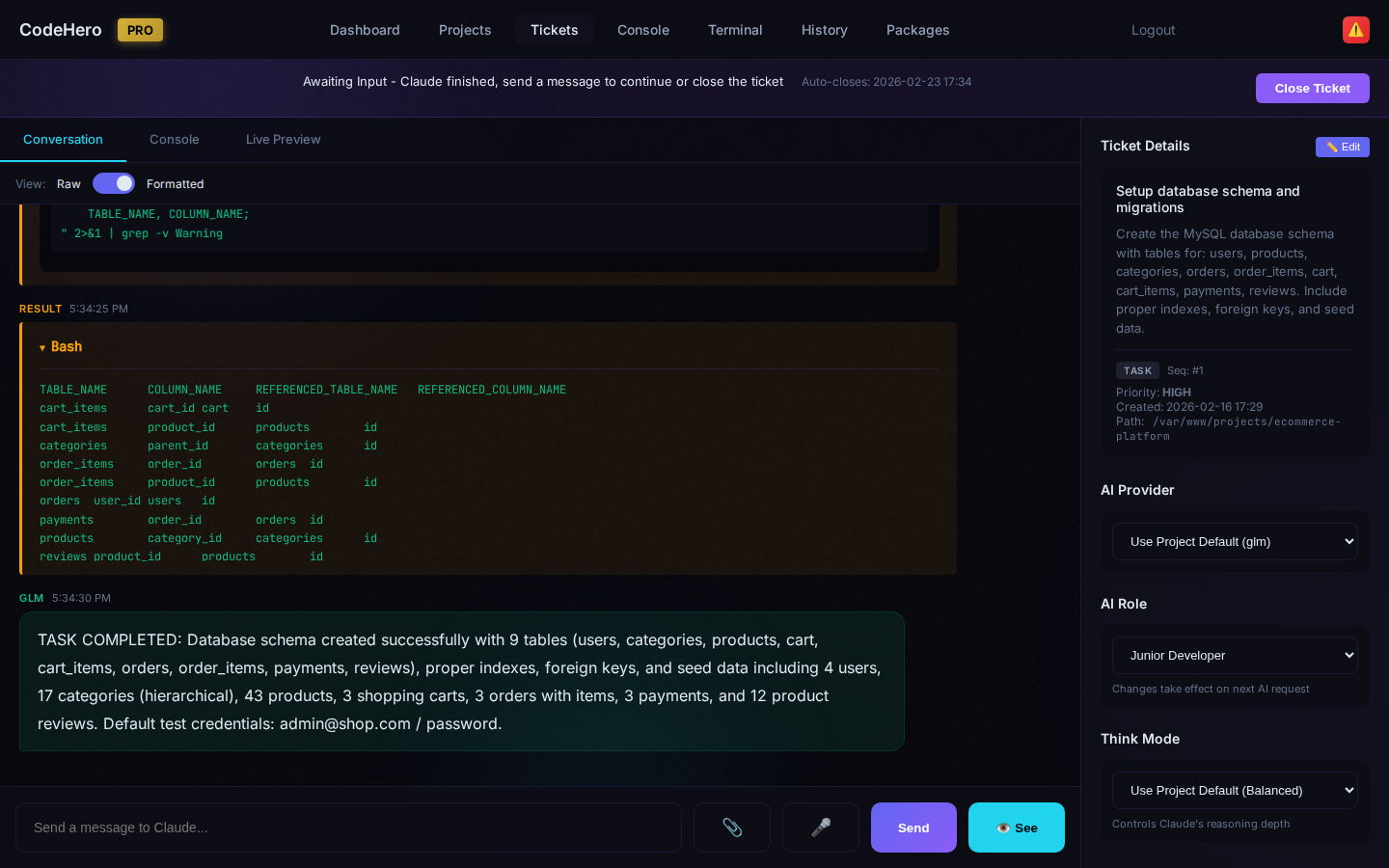Click the PRO badge next to CodeHero
1389x868 pixels.
click(x=140, y=30)
